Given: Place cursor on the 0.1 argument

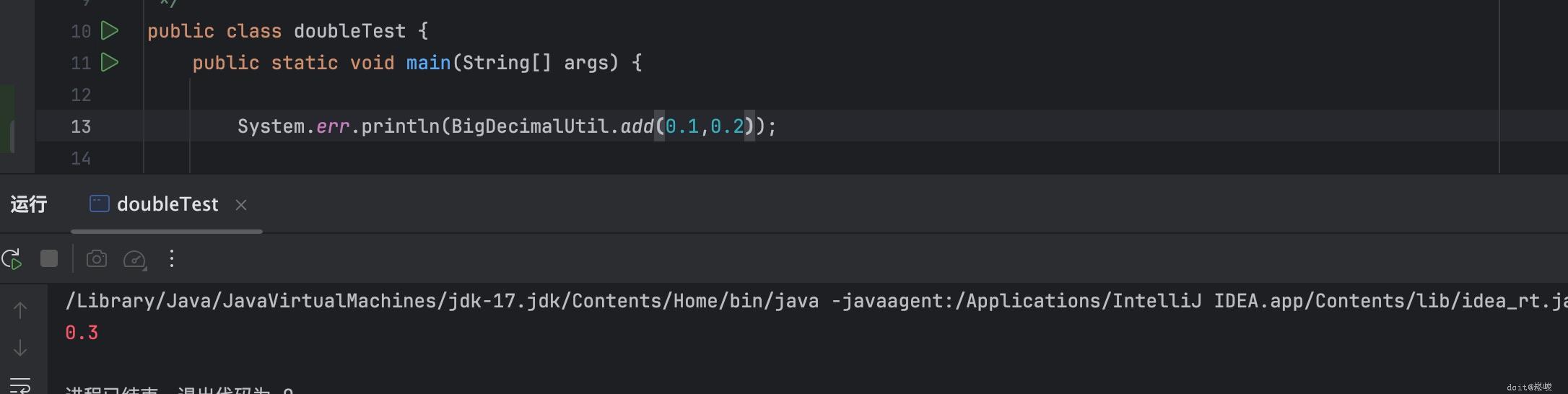Looking at the screenshot, I should click(x=682, y=127).
